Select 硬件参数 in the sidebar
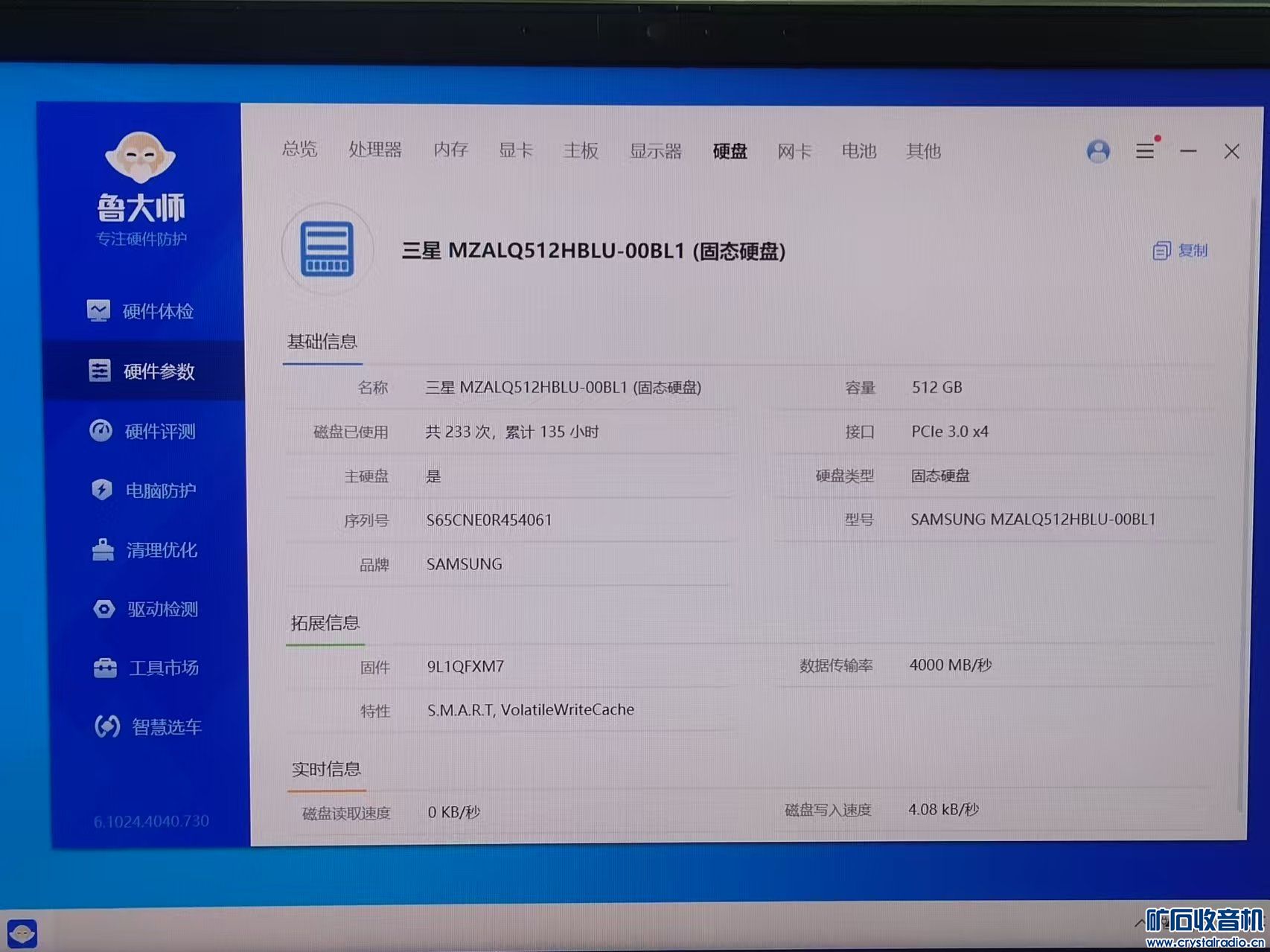Screen dimensions: 1270x952 click(142, 371)
